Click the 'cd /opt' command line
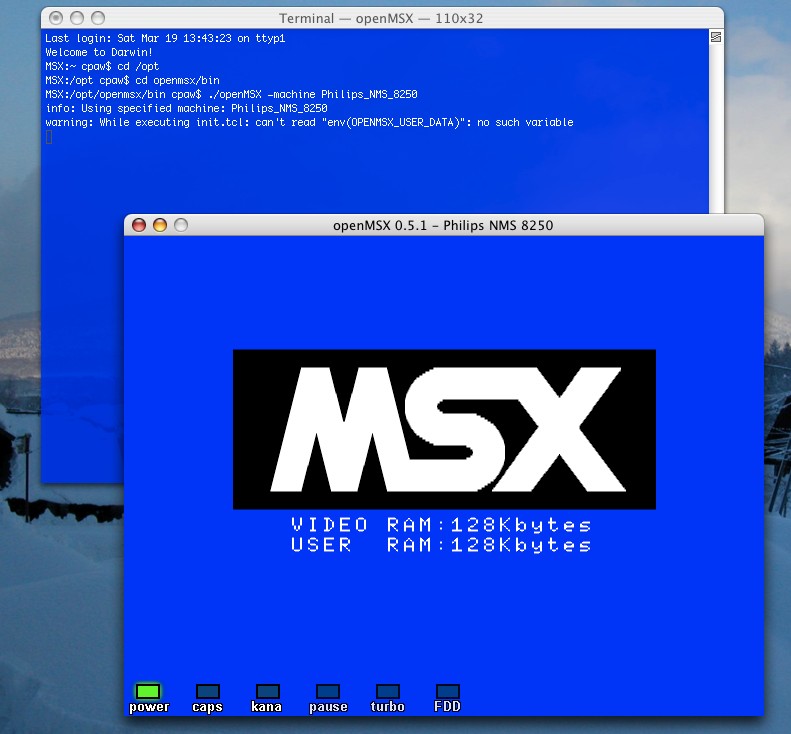Image resolution: width=791 pixels, height=734 pixels. 102,67
